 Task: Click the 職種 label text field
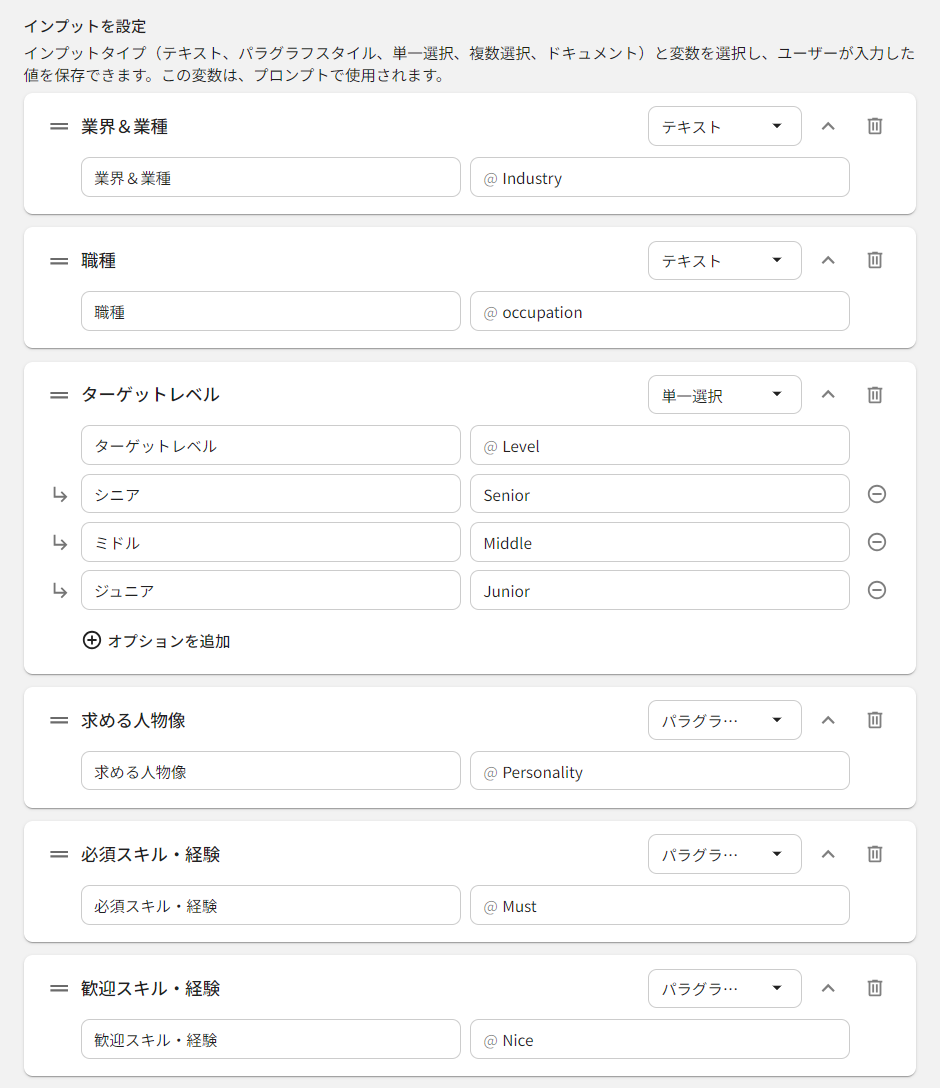coord(270,312)
